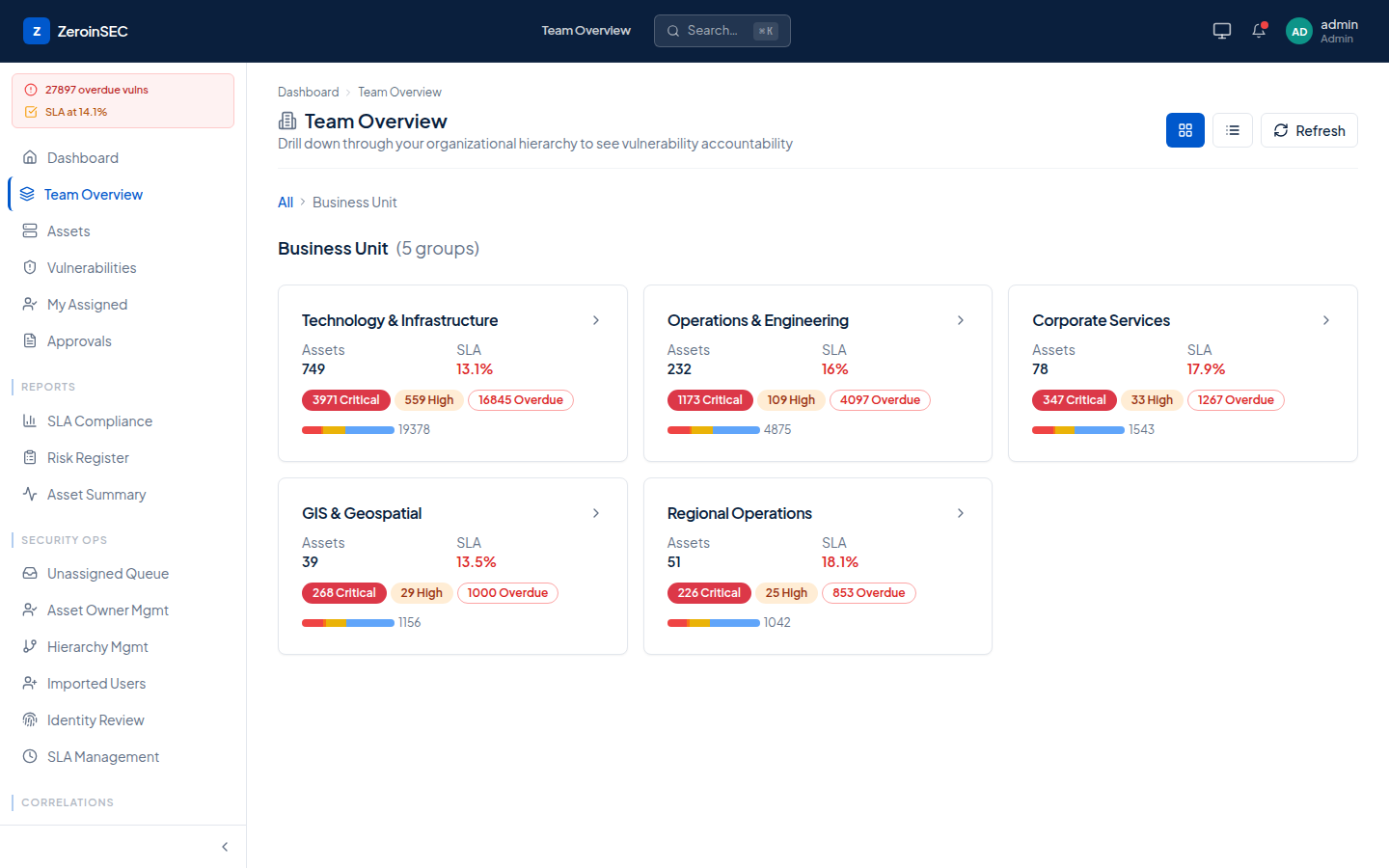Image resolution: width=1389 pixels, height=868 pixels.
Task: Expand the Corporate Services card chevron
Action: 1326,320
